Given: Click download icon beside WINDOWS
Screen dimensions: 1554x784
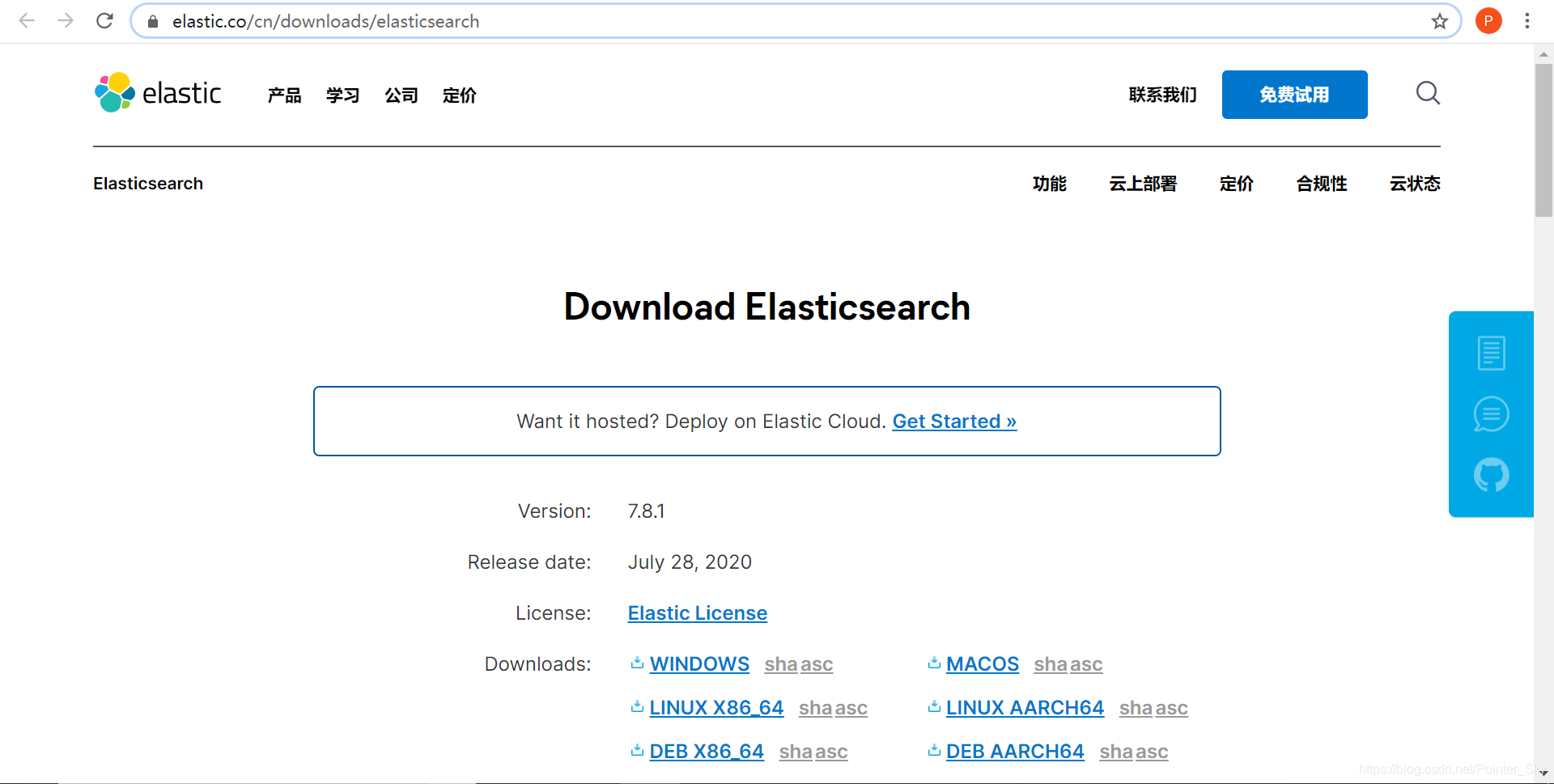Looking at the screenshot, I should pyautogui.click(x=637, y=663).
